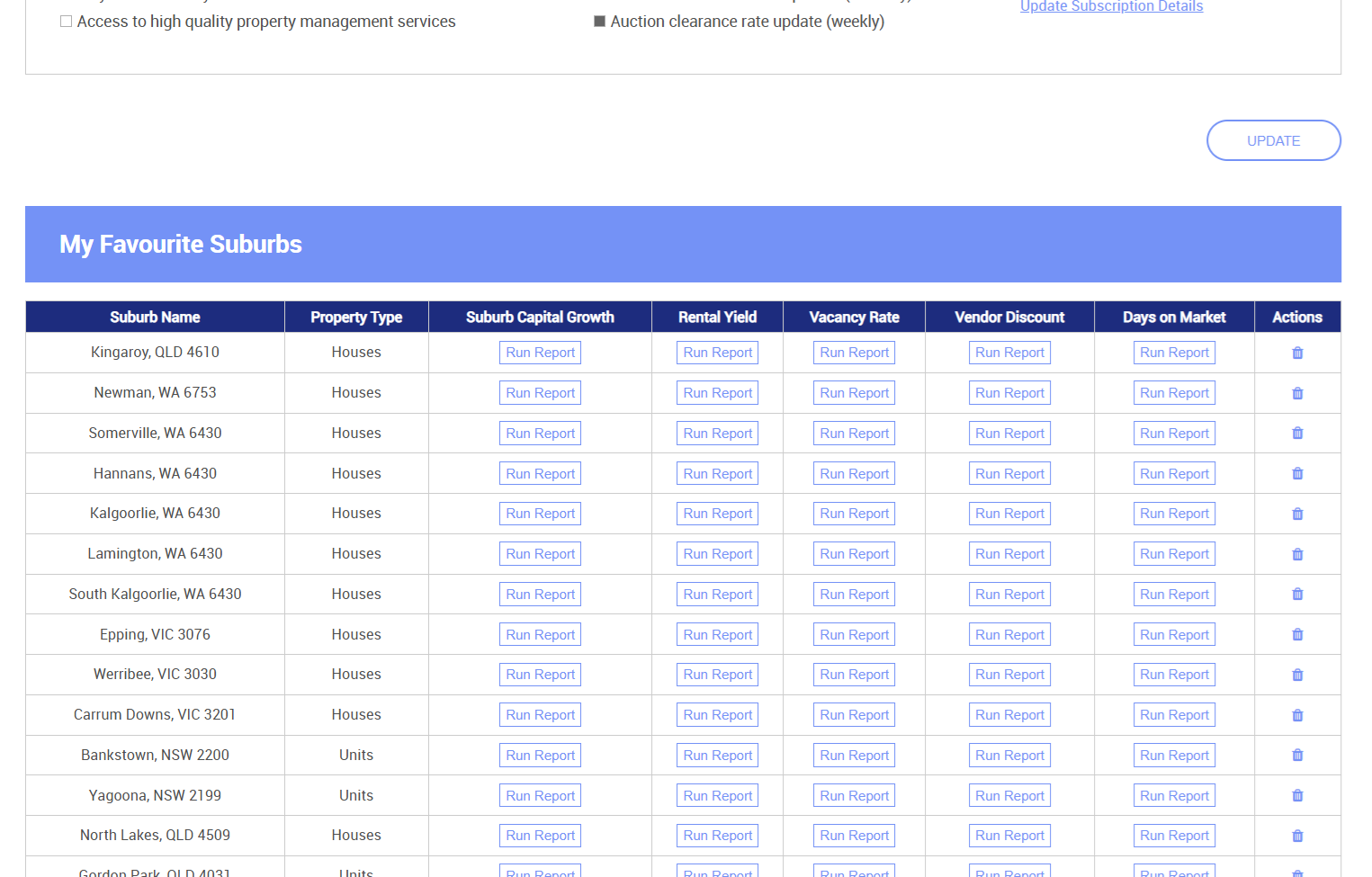Viewport: 1372px width, 877px height.
Task: Run Vendor Discount report for South Kalgoorlie
Action: tap(1009, 595)
